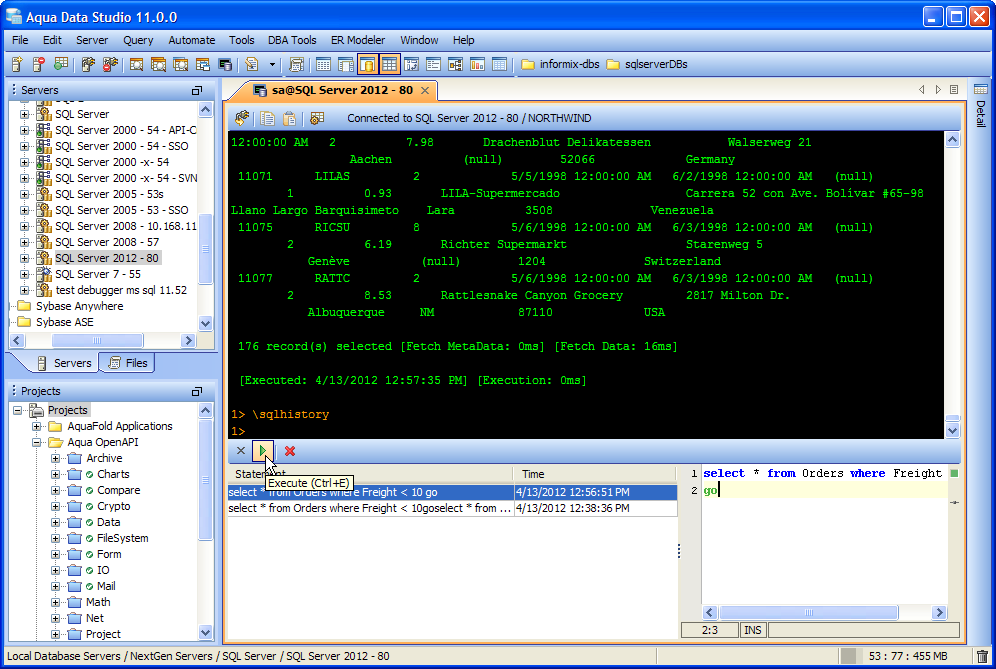
Task: Close the sa@SQL Server 2012 - 80 tab
Action: [425, 90]
